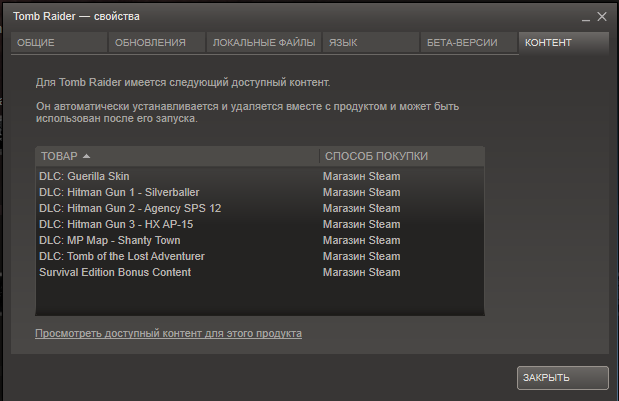Select row DLC: Guerilla Skin
Viewport: 619px width, 401px height.
(x=260, y=176)
